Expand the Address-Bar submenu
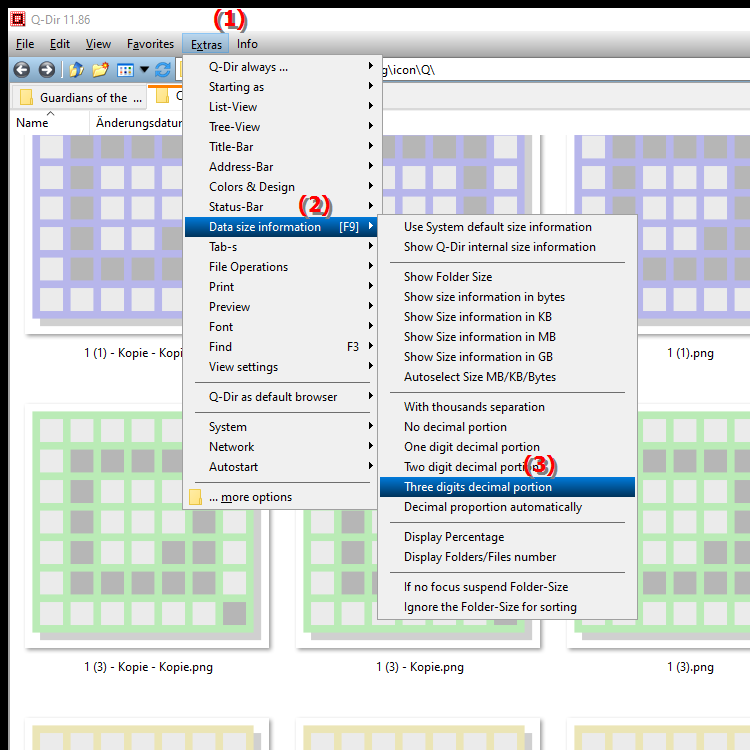The image size is (750, 750). click(x=282, y=167)
